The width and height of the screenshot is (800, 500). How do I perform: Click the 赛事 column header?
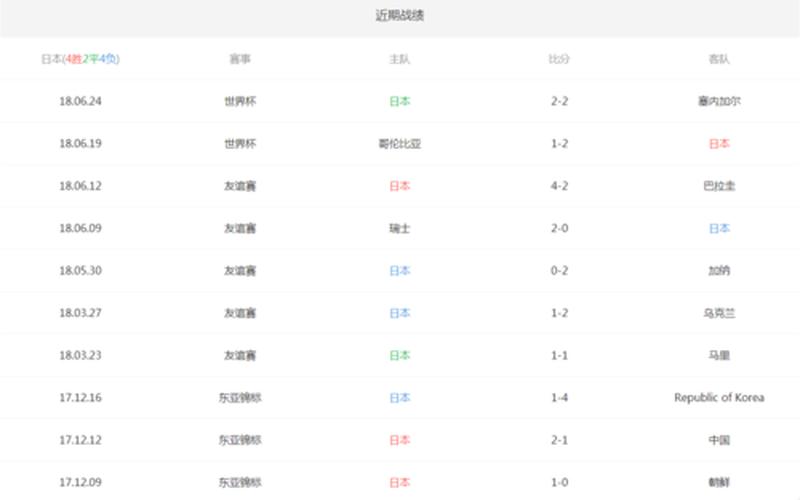tap(240, 59)
